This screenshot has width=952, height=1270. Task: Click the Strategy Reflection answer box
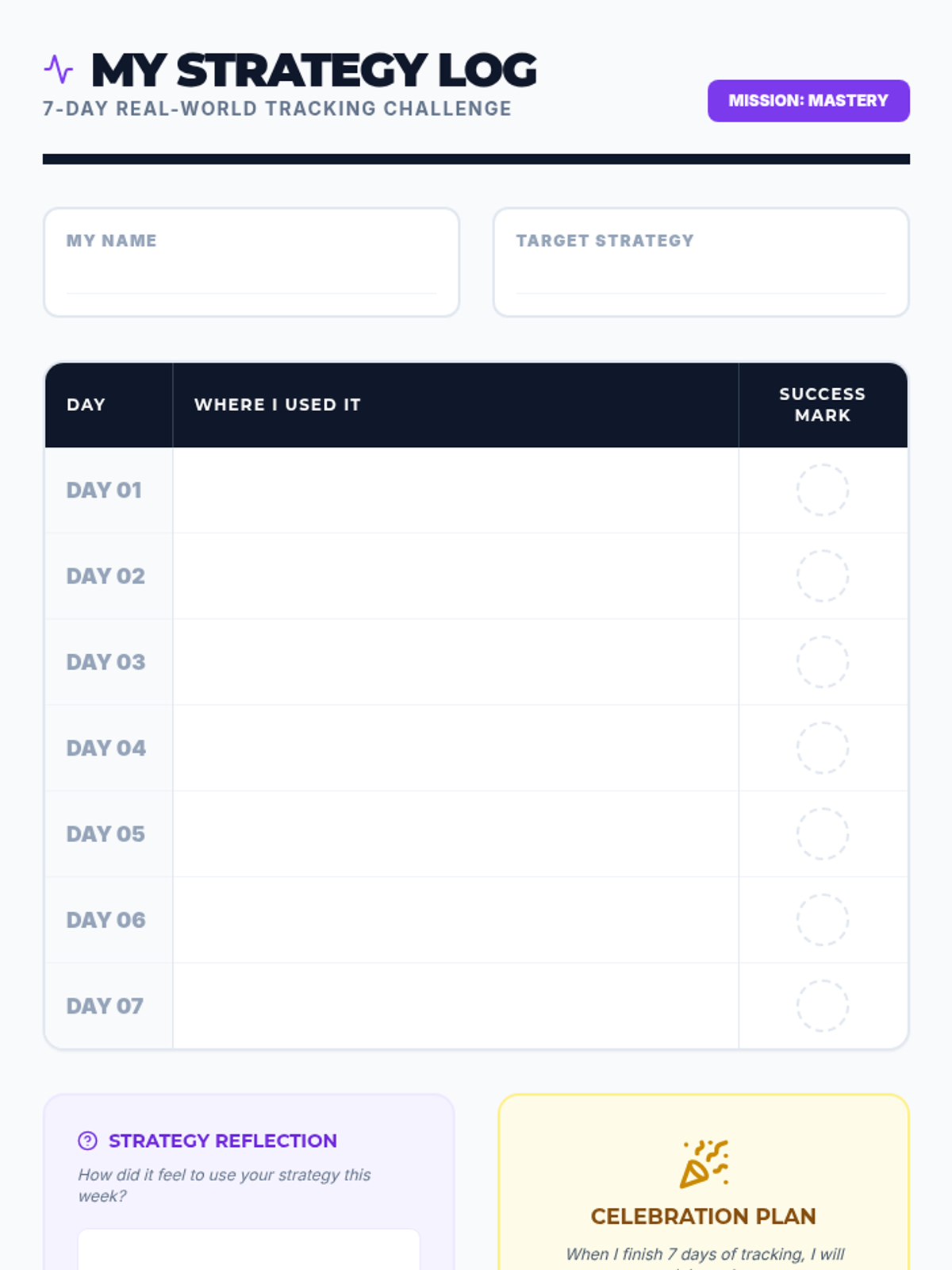pos(248,1250)
